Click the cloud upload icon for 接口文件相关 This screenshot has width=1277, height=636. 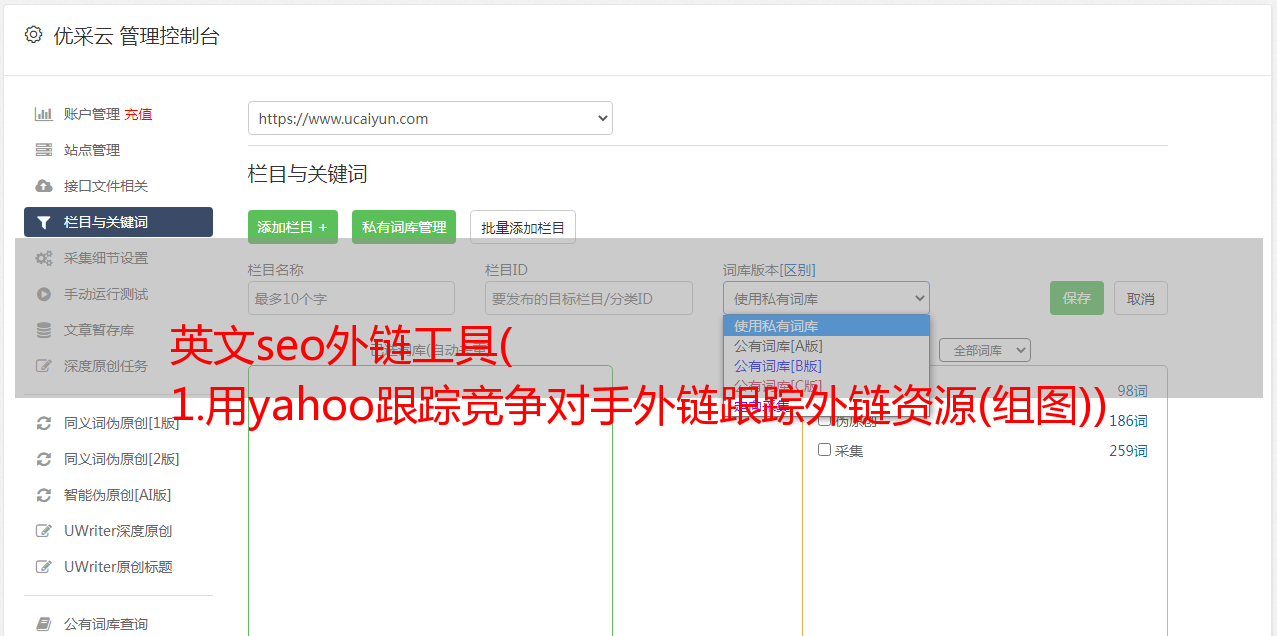tap(44, 186)
